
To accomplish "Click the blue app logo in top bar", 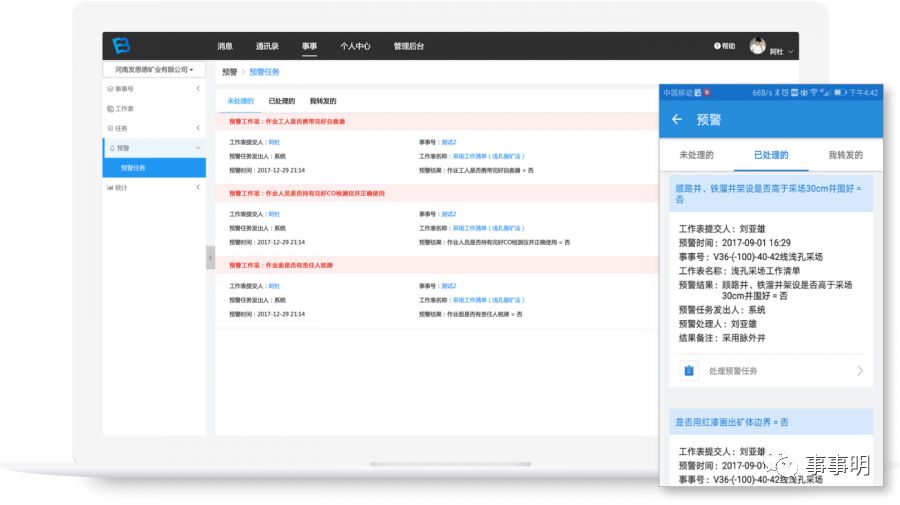I will click(122, 46).
